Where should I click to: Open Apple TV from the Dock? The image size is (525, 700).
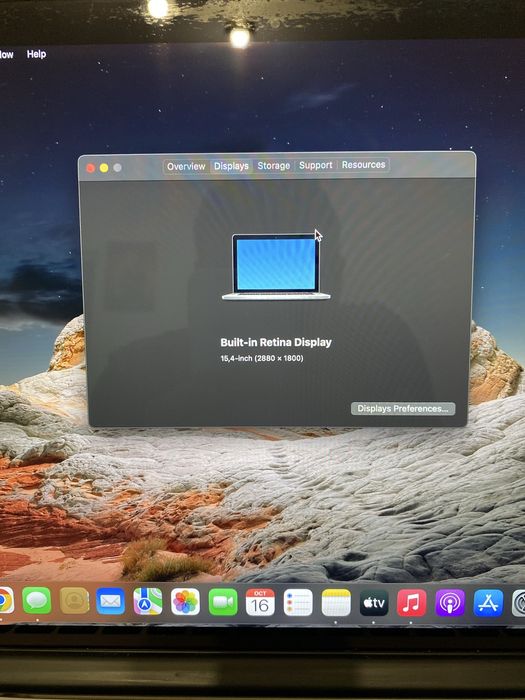[374, 603]
